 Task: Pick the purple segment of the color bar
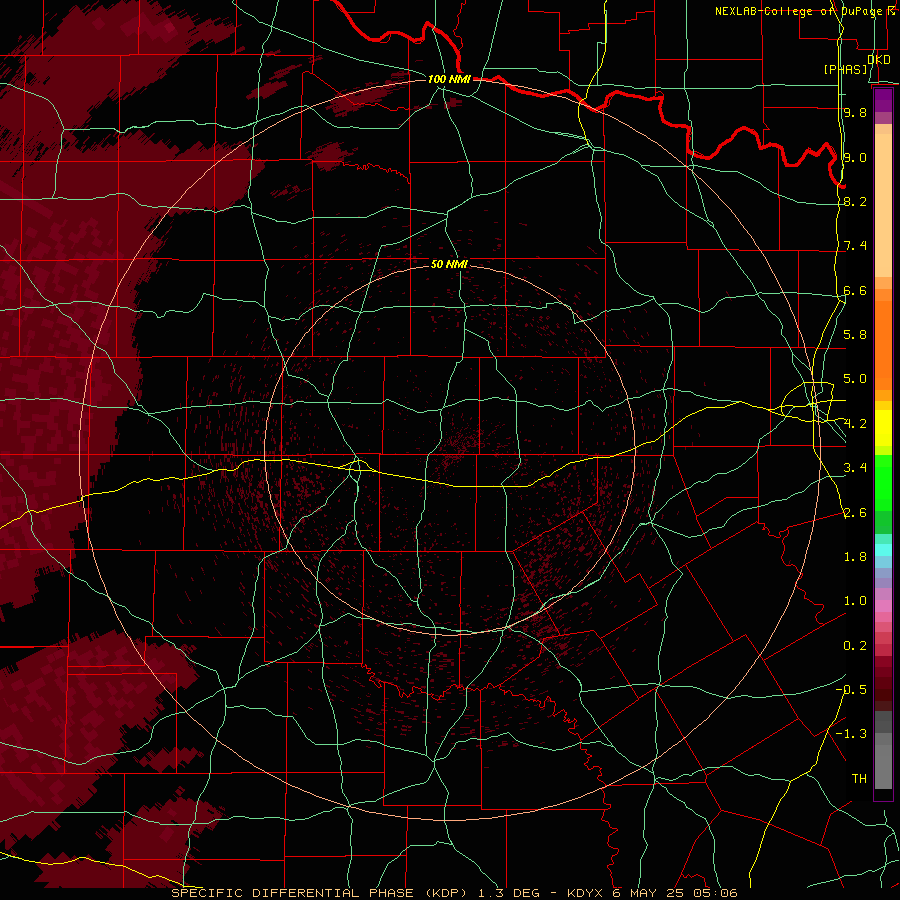click(x=883, y=100)
